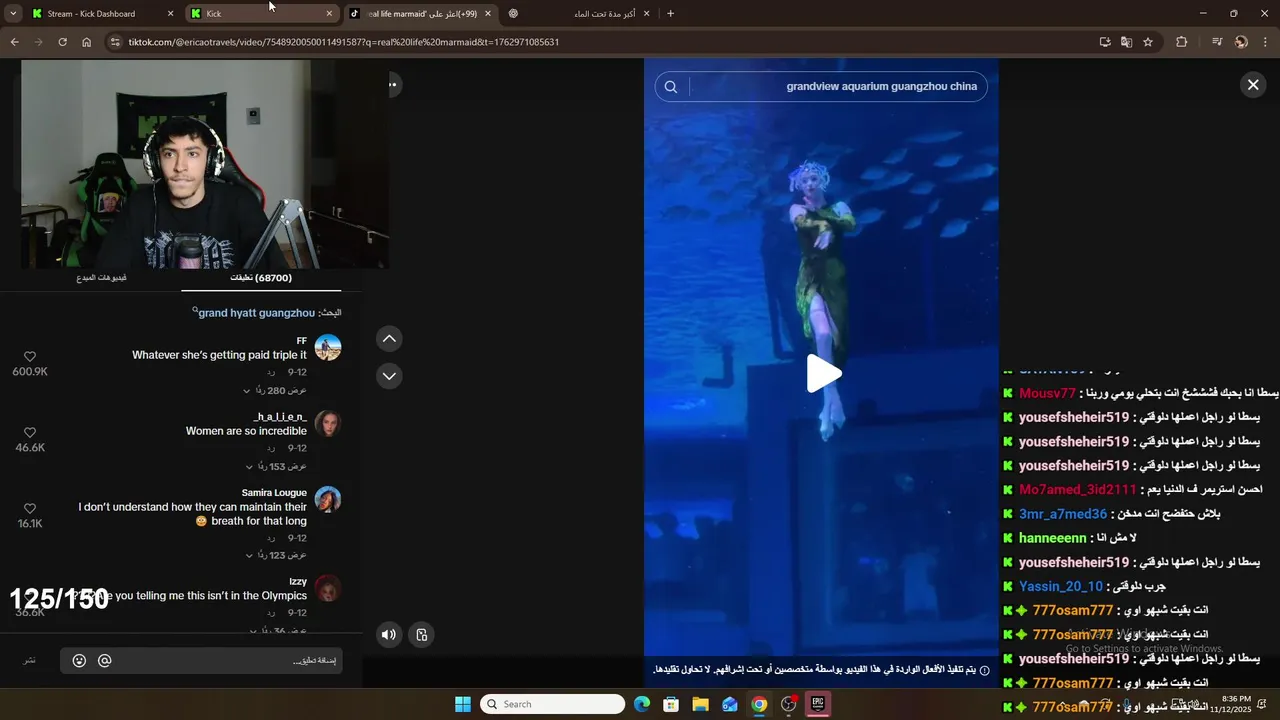
Task: Play the paused TikTok video
Action: (824, 374)
